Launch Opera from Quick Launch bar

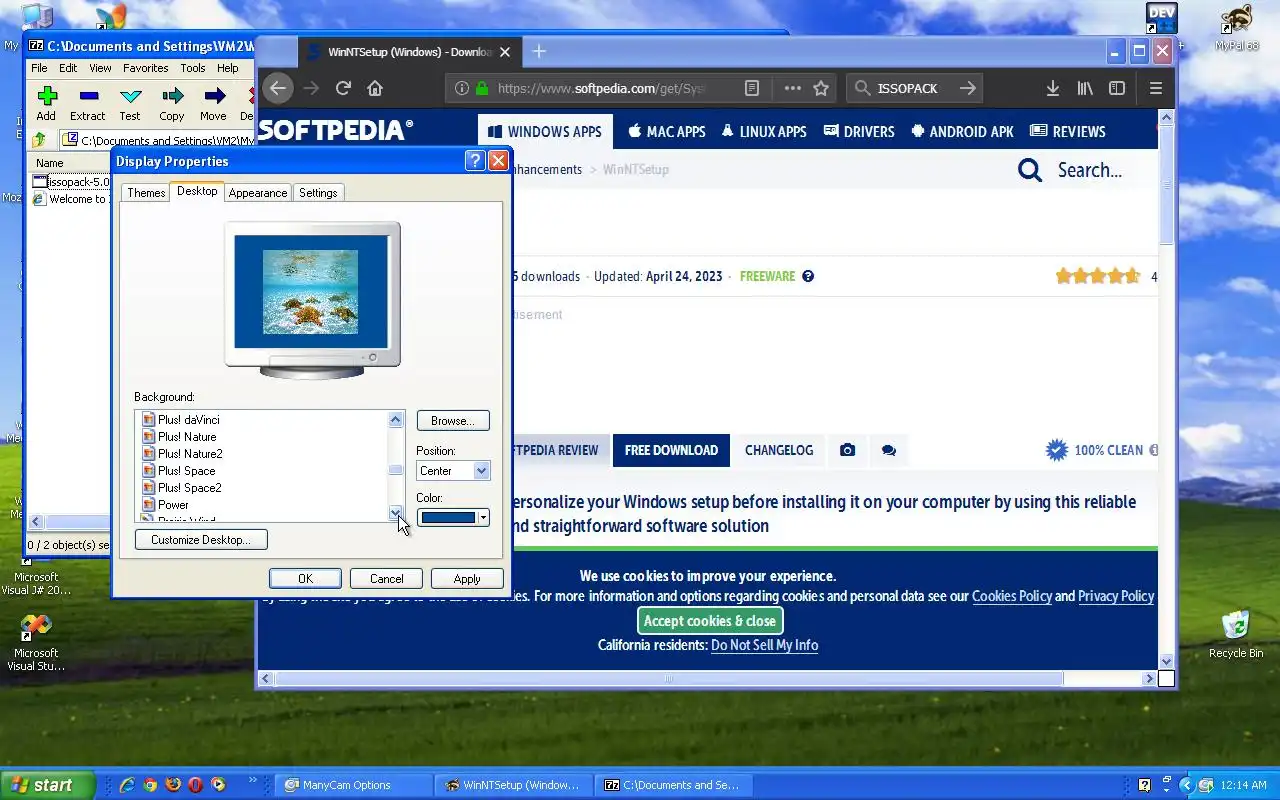click(196, 785)
